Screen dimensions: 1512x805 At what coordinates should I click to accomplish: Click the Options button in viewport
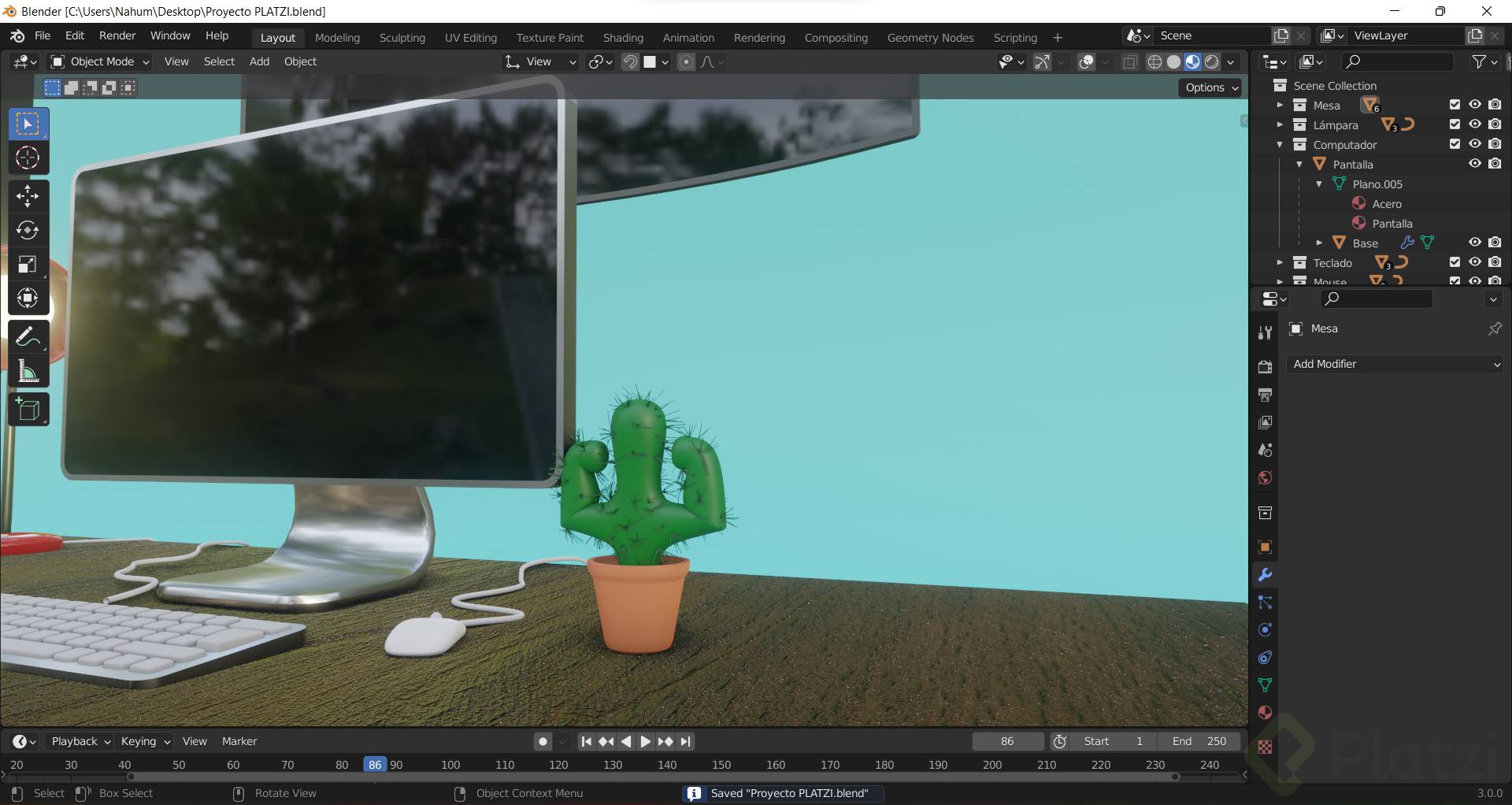coord(1211,87)
